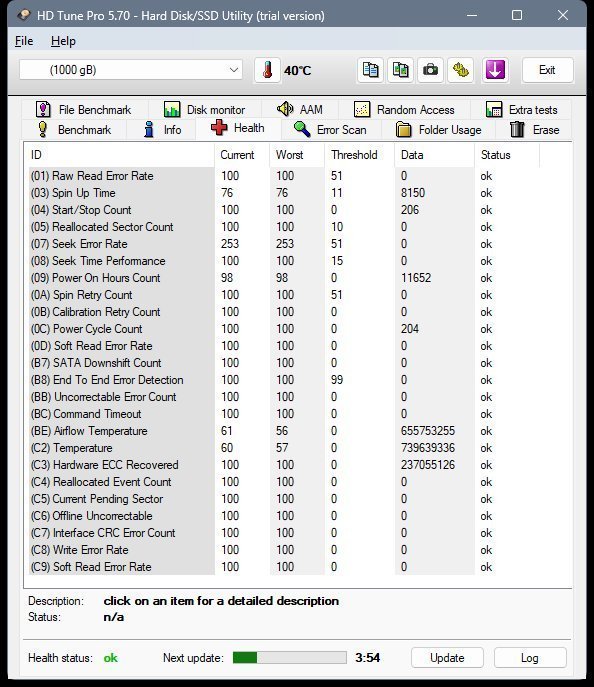The height and width of the screenshot is (687, 594).
Task: Open the Help menu
Action: pos(63,41)
